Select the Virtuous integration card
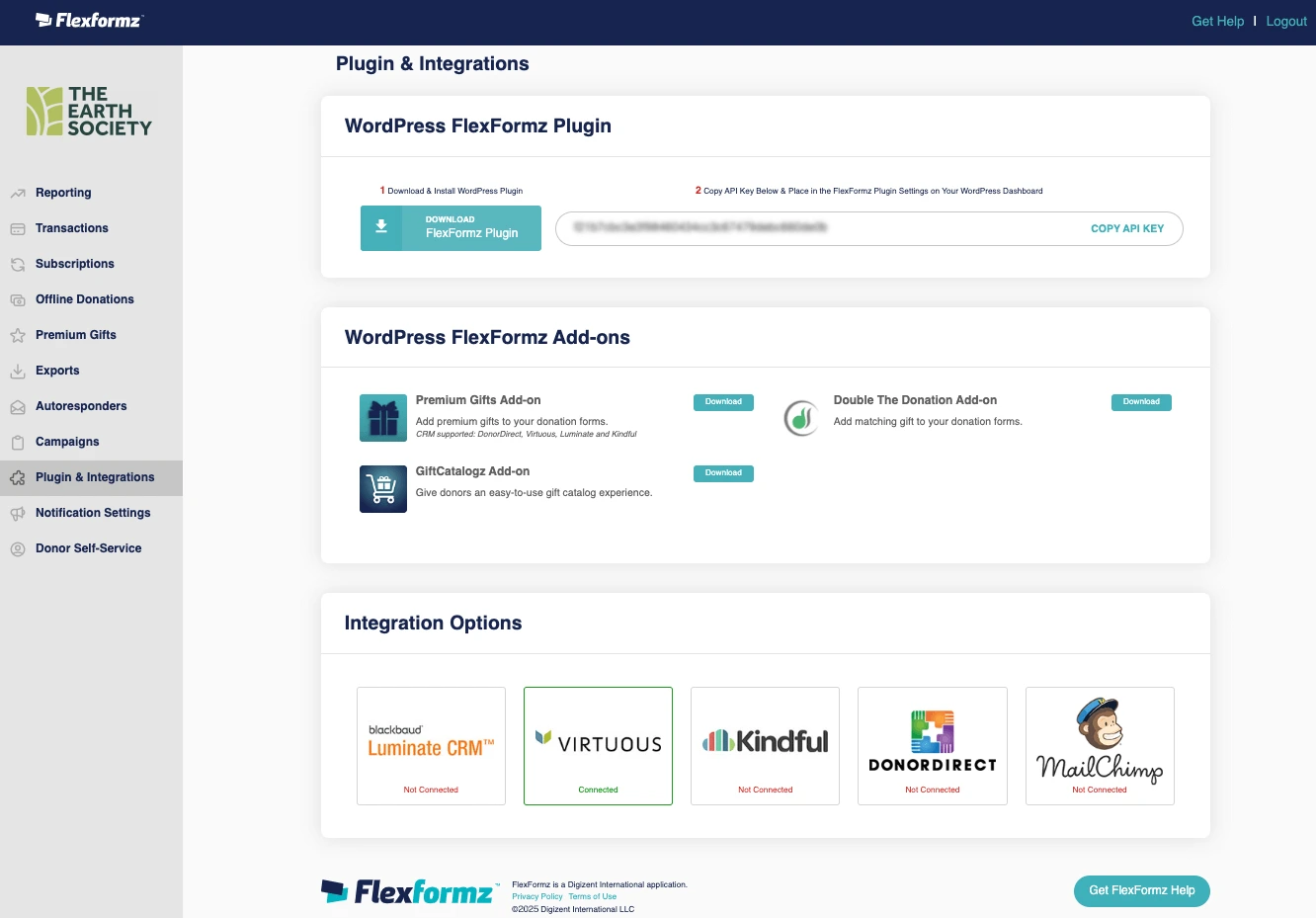The image size is (1316, 918). click(598, 746)
